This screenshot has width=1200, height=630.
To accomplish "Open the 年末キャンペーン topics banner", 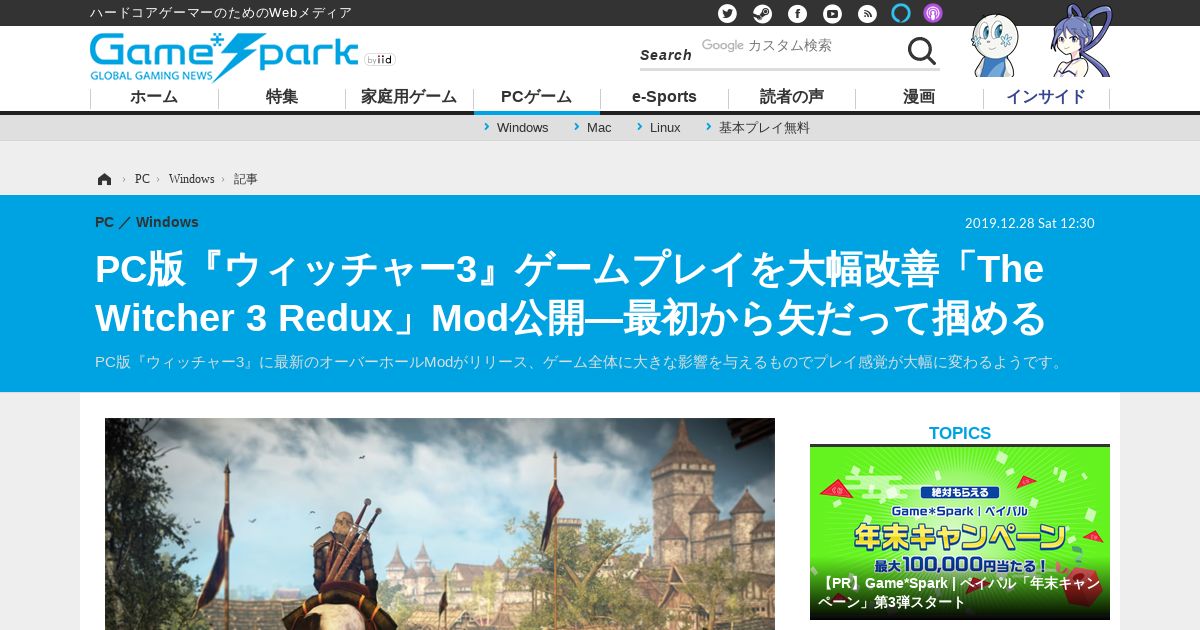I will point(960,532).
